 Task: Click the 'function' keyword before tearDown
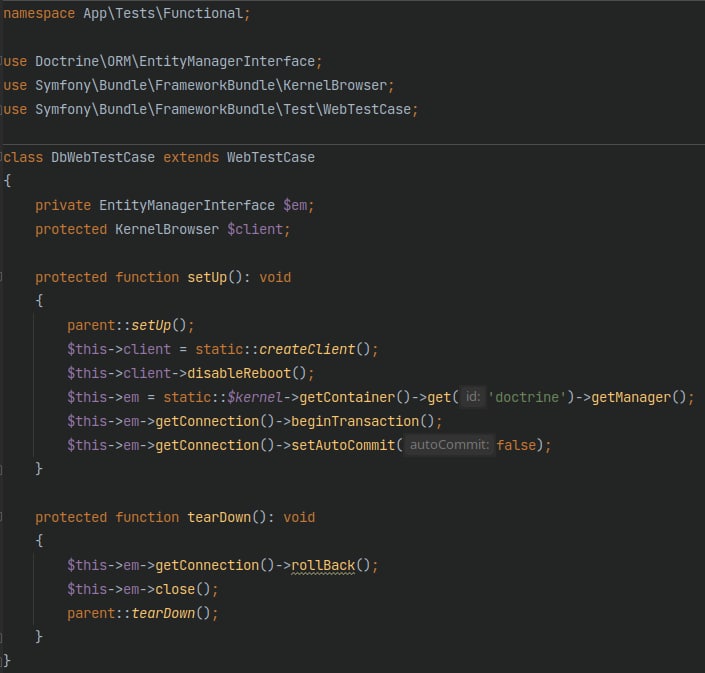(x=147, y=517)
